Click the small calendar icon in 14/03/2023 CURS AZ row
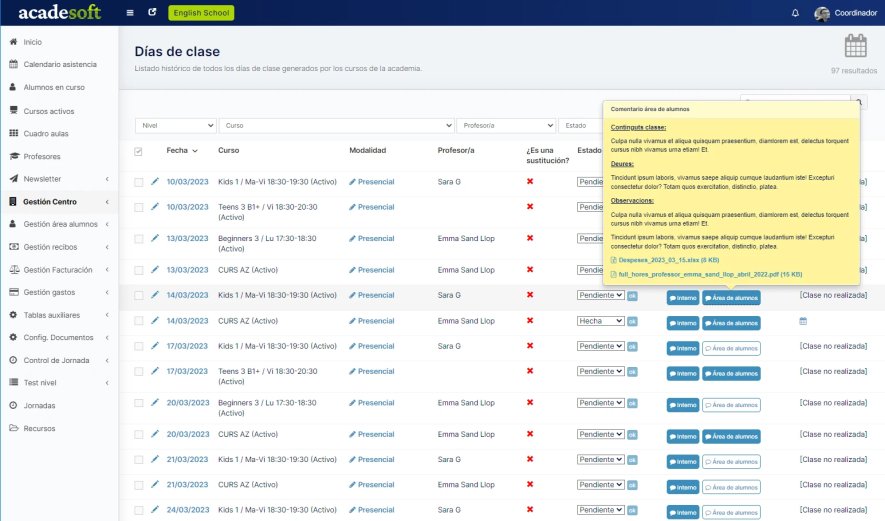The image size is (885, 521). point(803,321)
